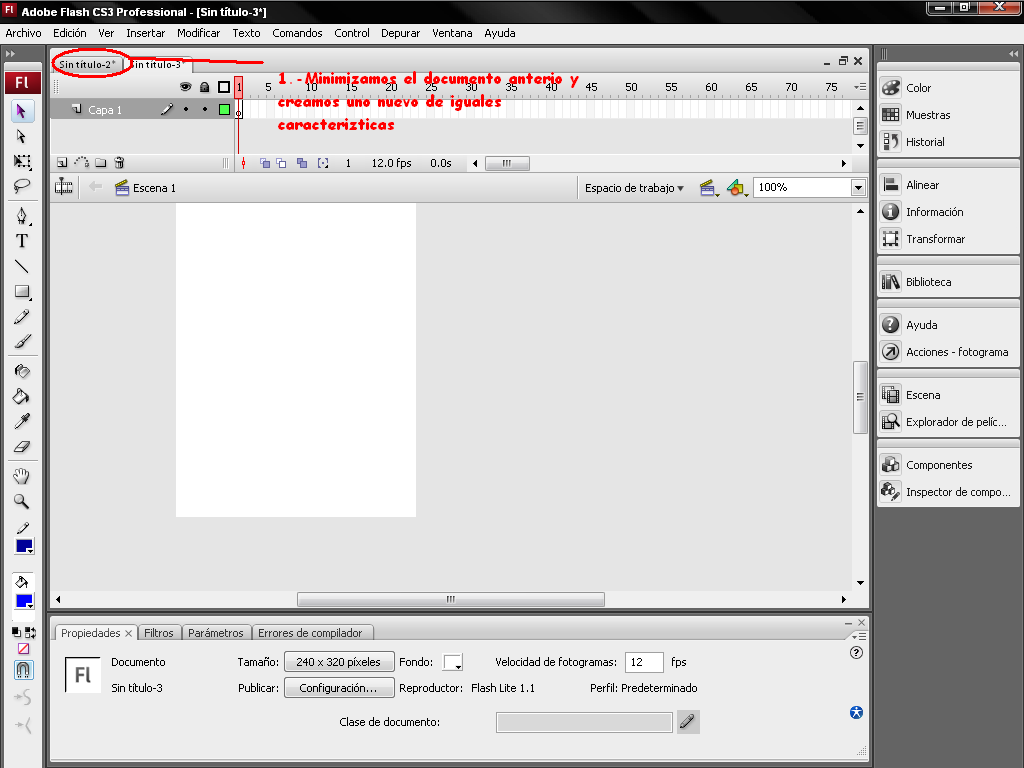Open the zoom 100% dropdown arrow
This screenshot has height=768, width=1024.
click(858, 188)
